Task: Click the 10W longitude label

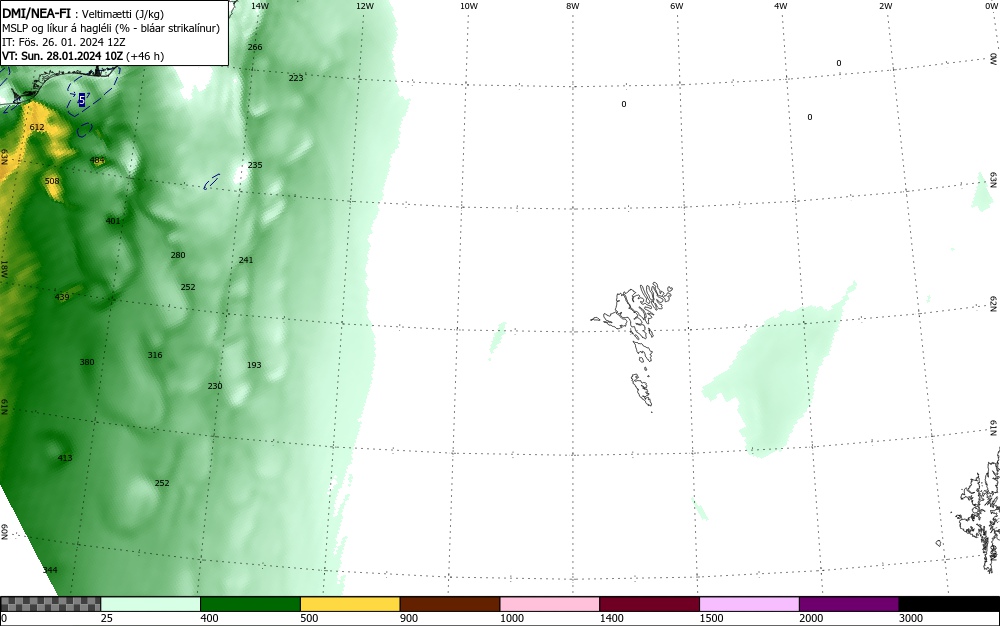Action: coord(469,6)
